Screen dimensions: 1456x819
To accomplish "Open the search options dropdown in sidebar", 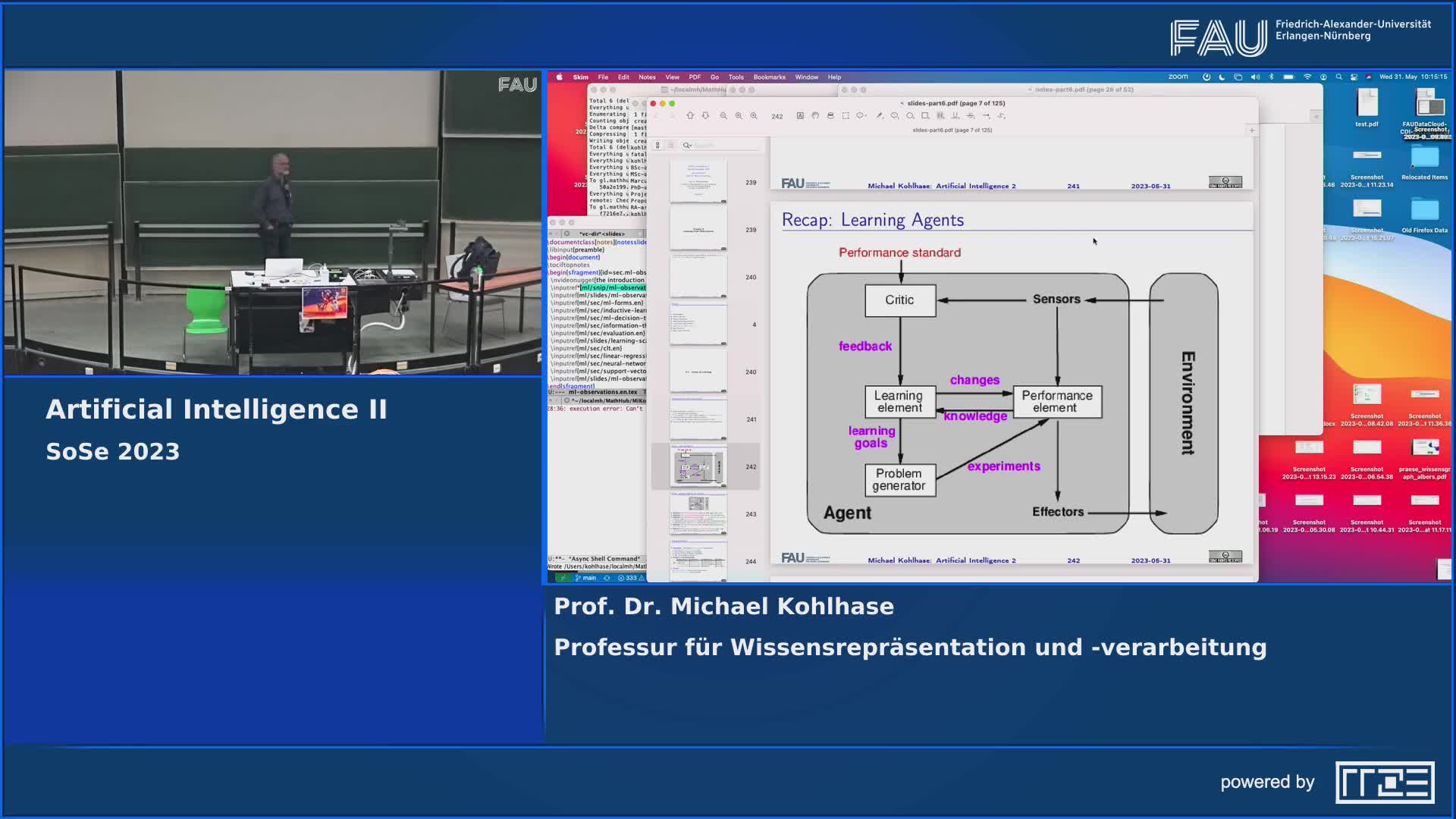I will tap(687, 145).
